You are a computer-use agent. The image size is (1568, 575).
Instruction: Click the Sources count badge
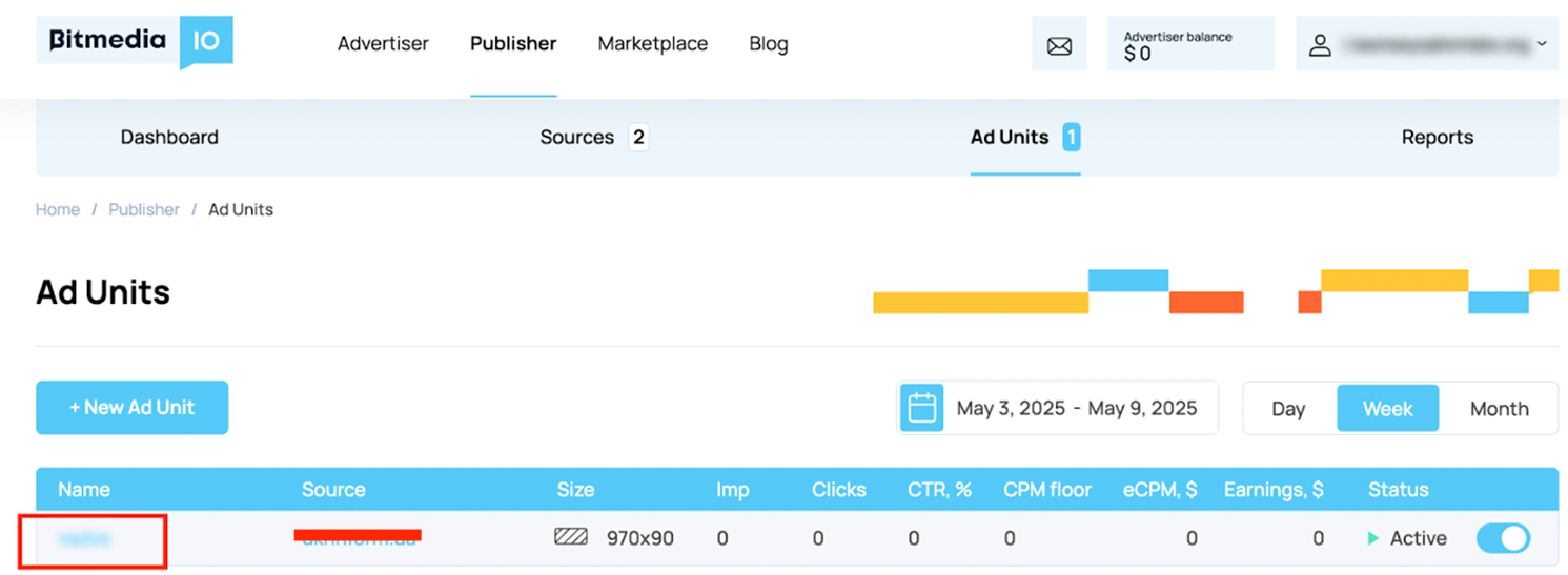(638, 137)
